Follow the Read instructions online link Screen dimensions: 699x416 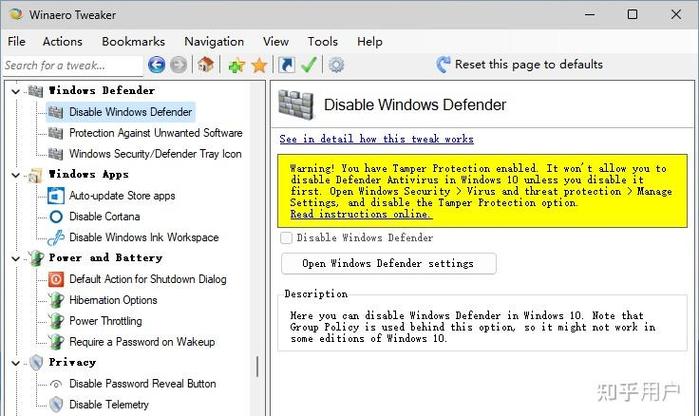[x=360, y=214]
